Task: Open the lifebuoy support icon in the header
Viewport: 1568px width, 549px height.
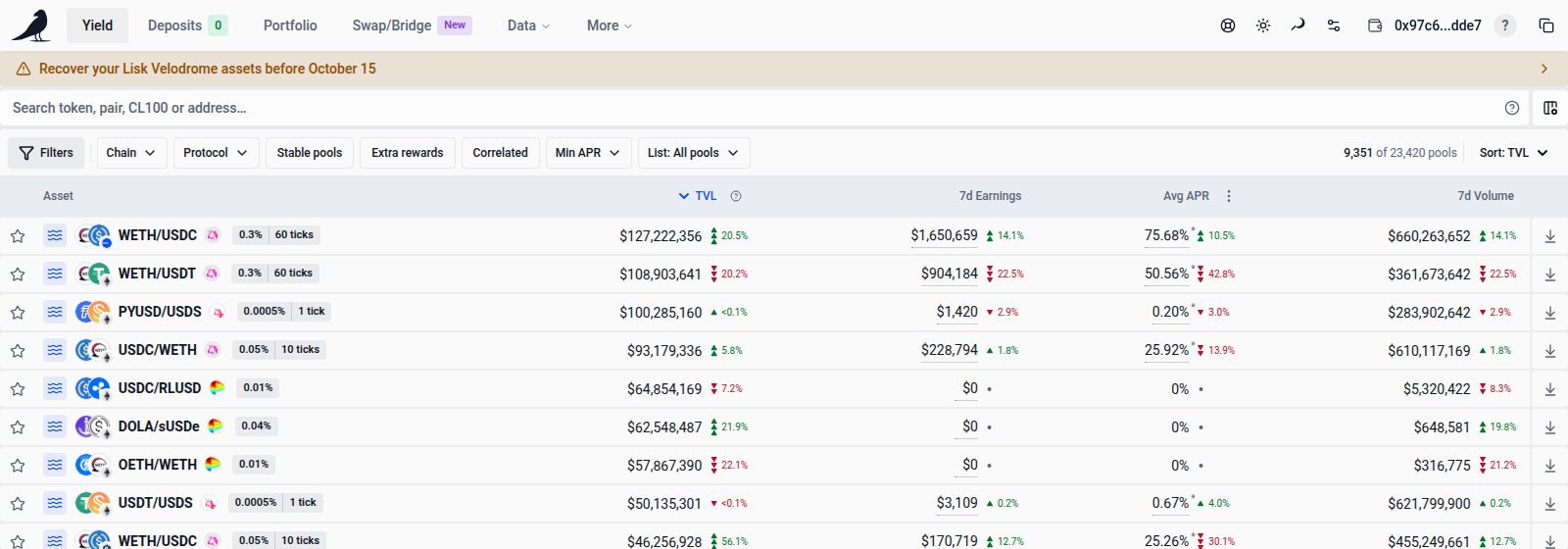Action: tap(1228, 25)
